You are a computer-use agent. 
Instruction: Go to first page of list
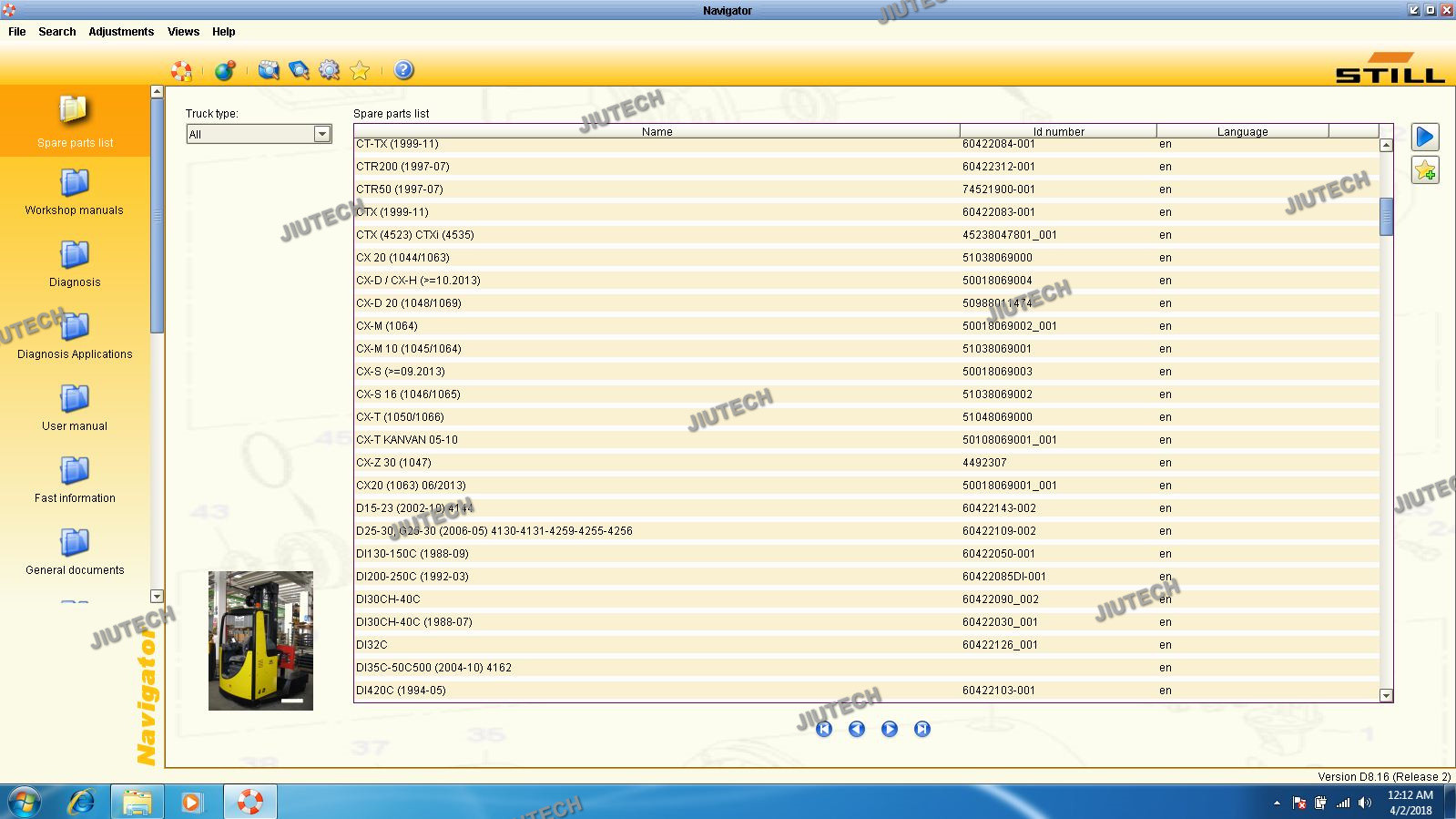point(824,729)
